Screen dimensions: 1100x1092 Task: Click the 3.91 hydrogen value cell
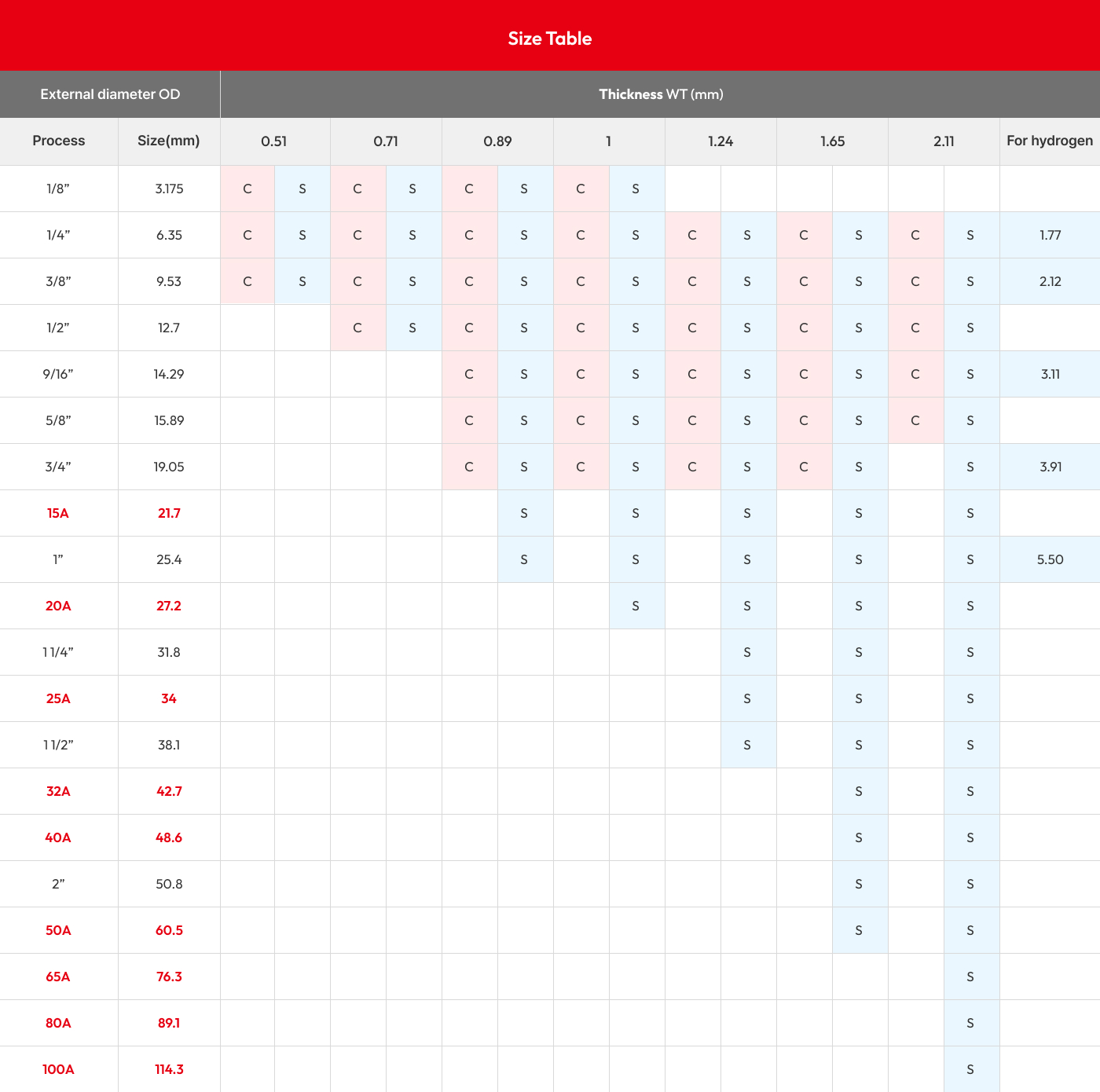click(1050, 467)
